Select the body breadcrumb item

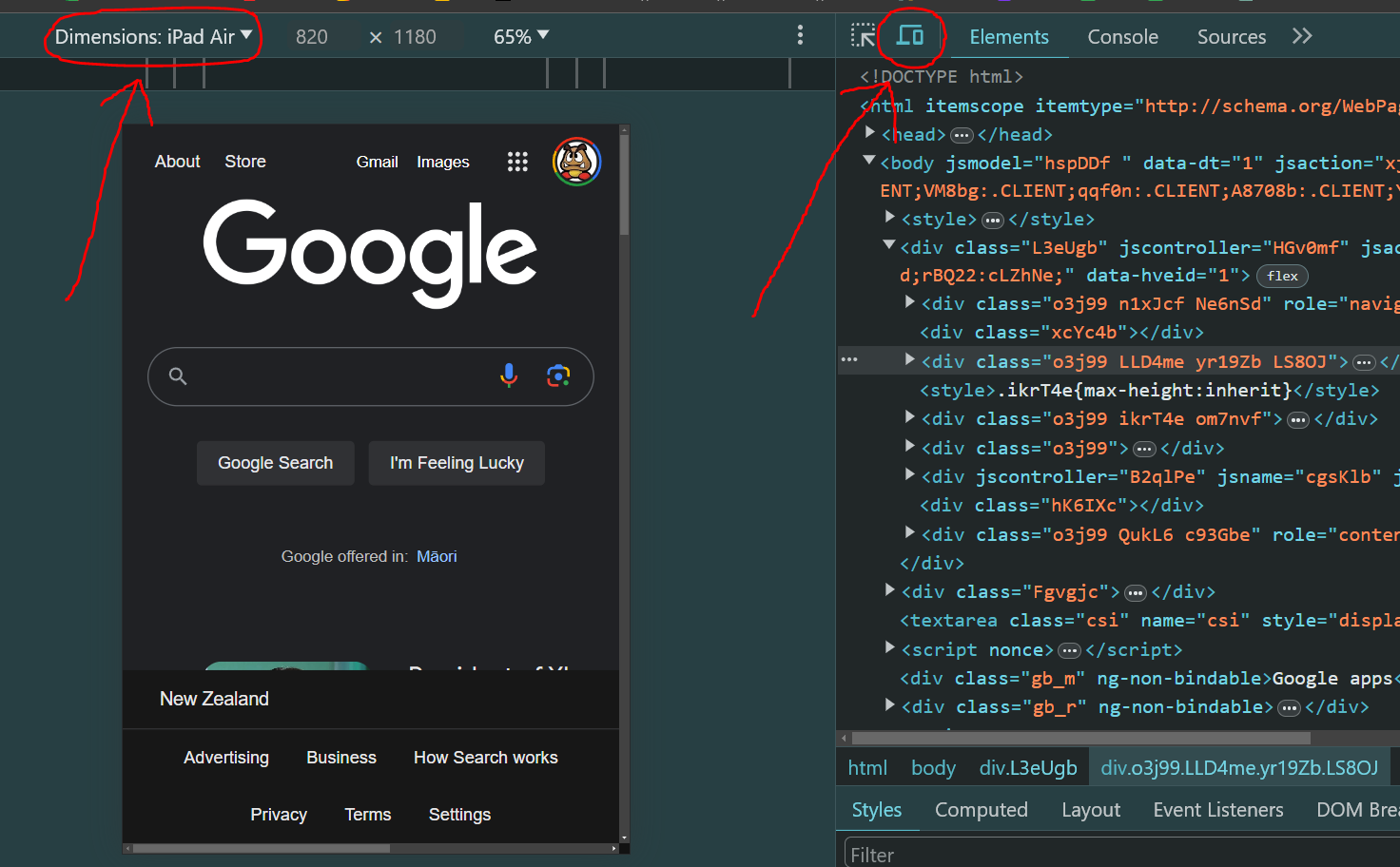[933, 768]
